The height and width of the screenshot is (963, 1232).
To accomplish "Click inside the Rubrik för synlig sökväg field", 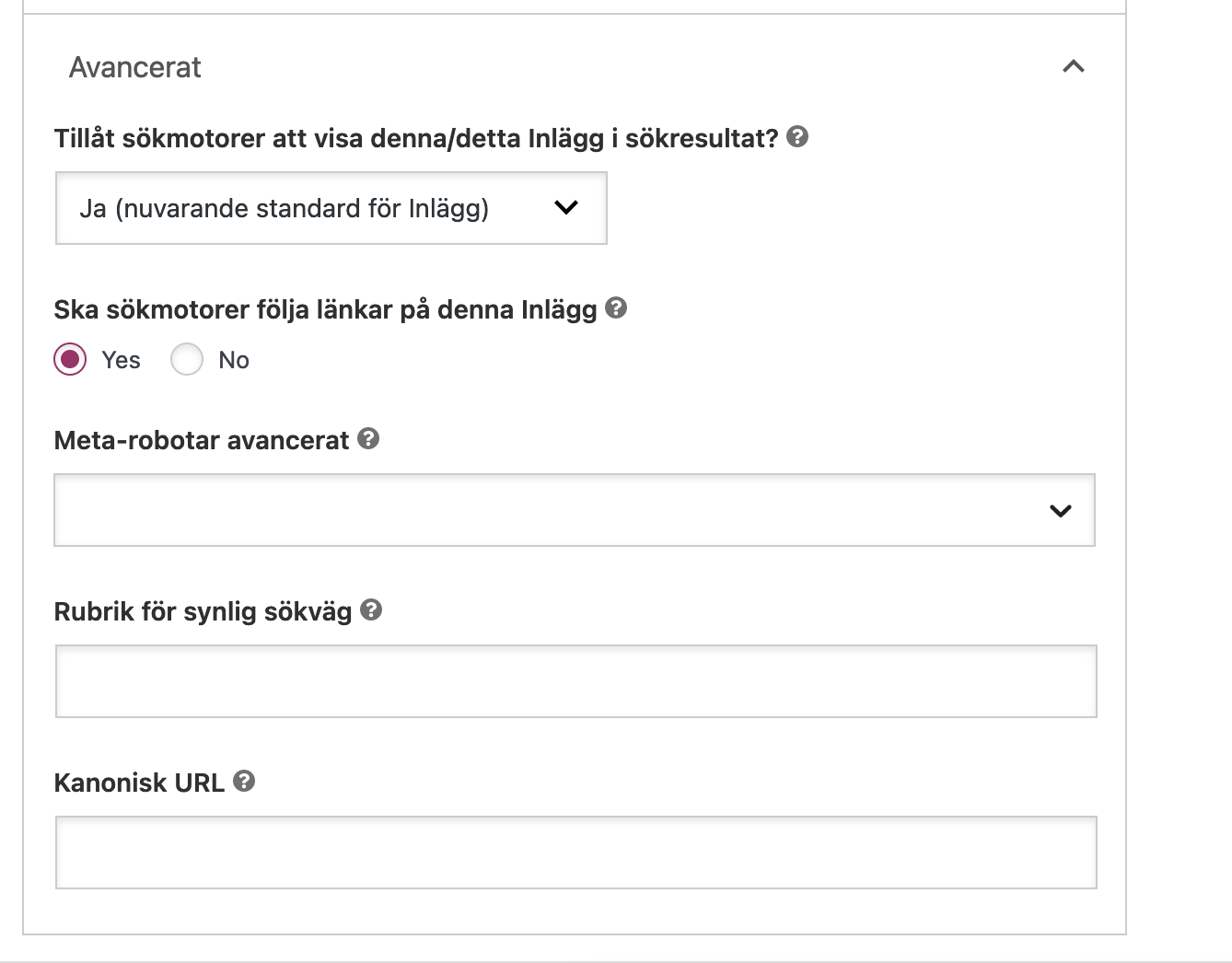I will [x=575, y=681].
